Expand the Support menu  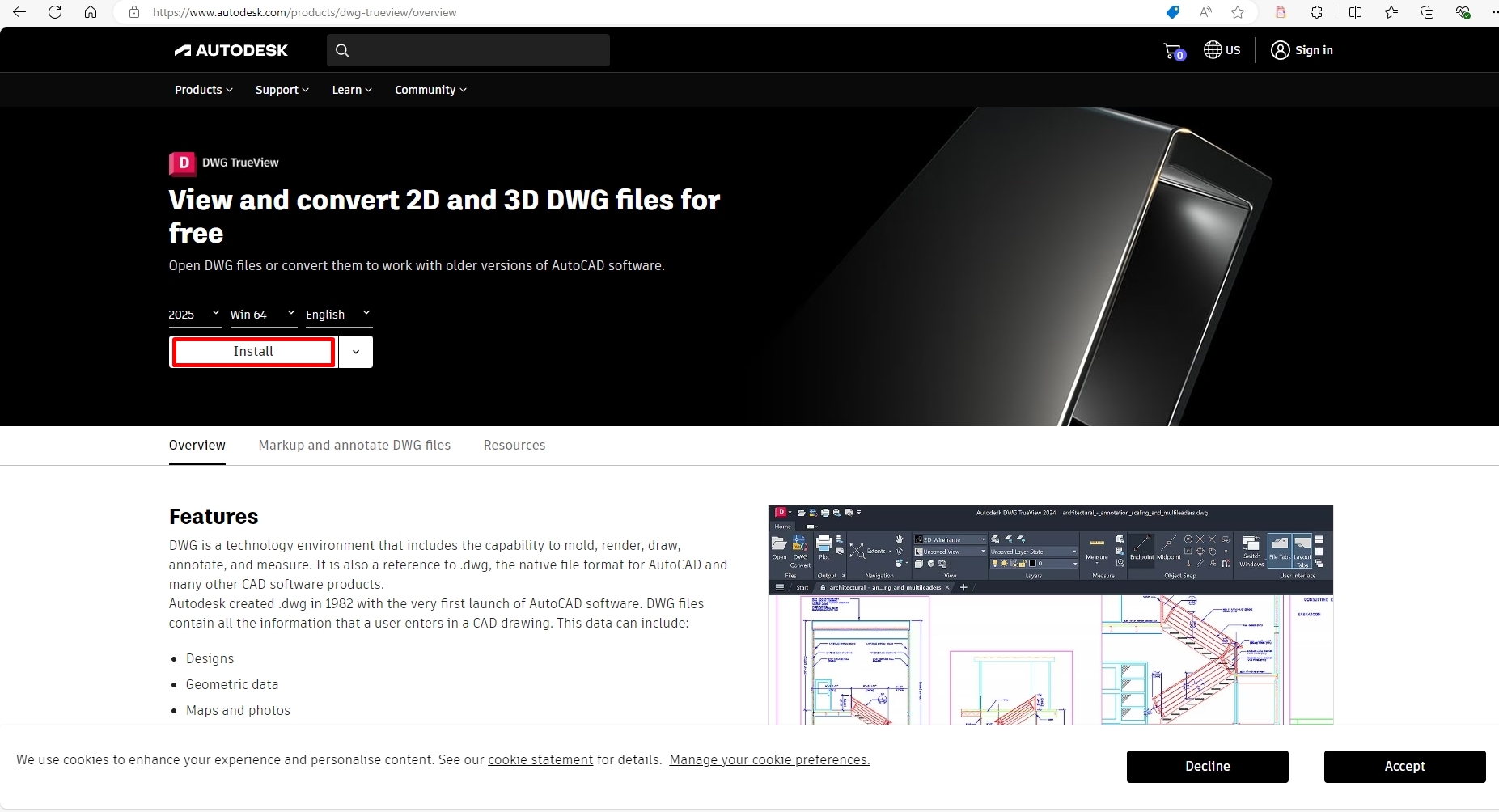pyautogui.click(x=282, y=90)
